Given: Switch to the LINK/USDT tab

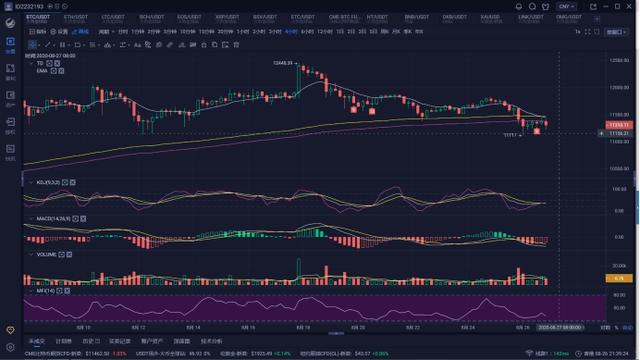Looking at the screenshot, I should 531,19.
